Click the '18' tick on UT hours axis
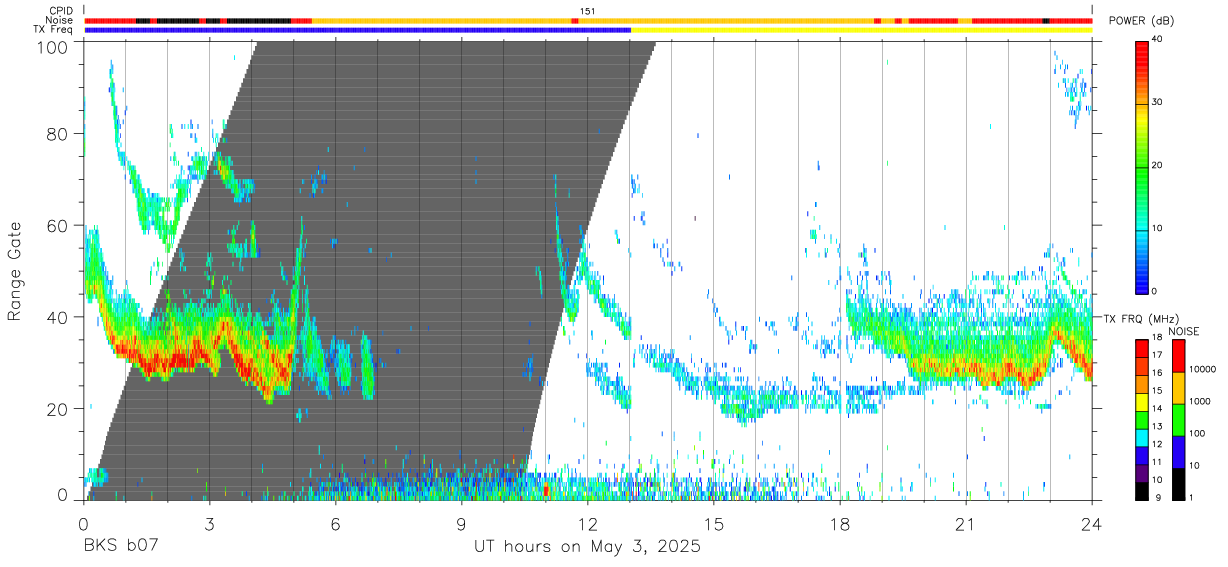Image resolution: width=1228 pixels, height=567 pixels. tap(839, 523)
